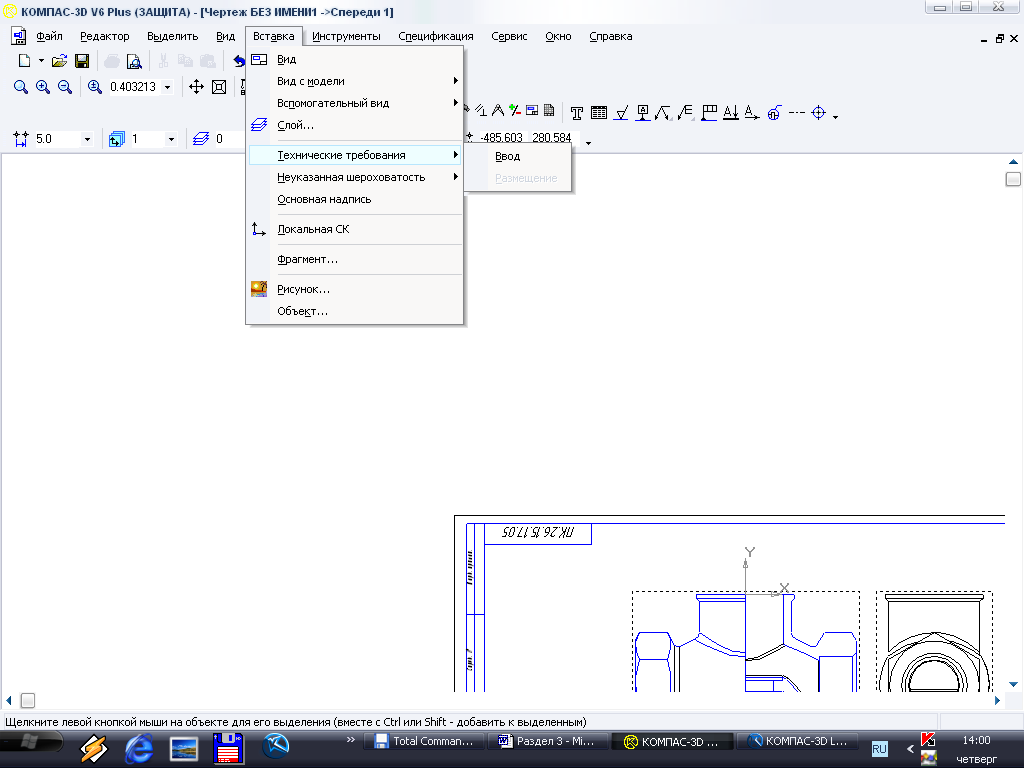1024x768 pixels.
Task: Open the Сервис menu
Action: [509, 37]
